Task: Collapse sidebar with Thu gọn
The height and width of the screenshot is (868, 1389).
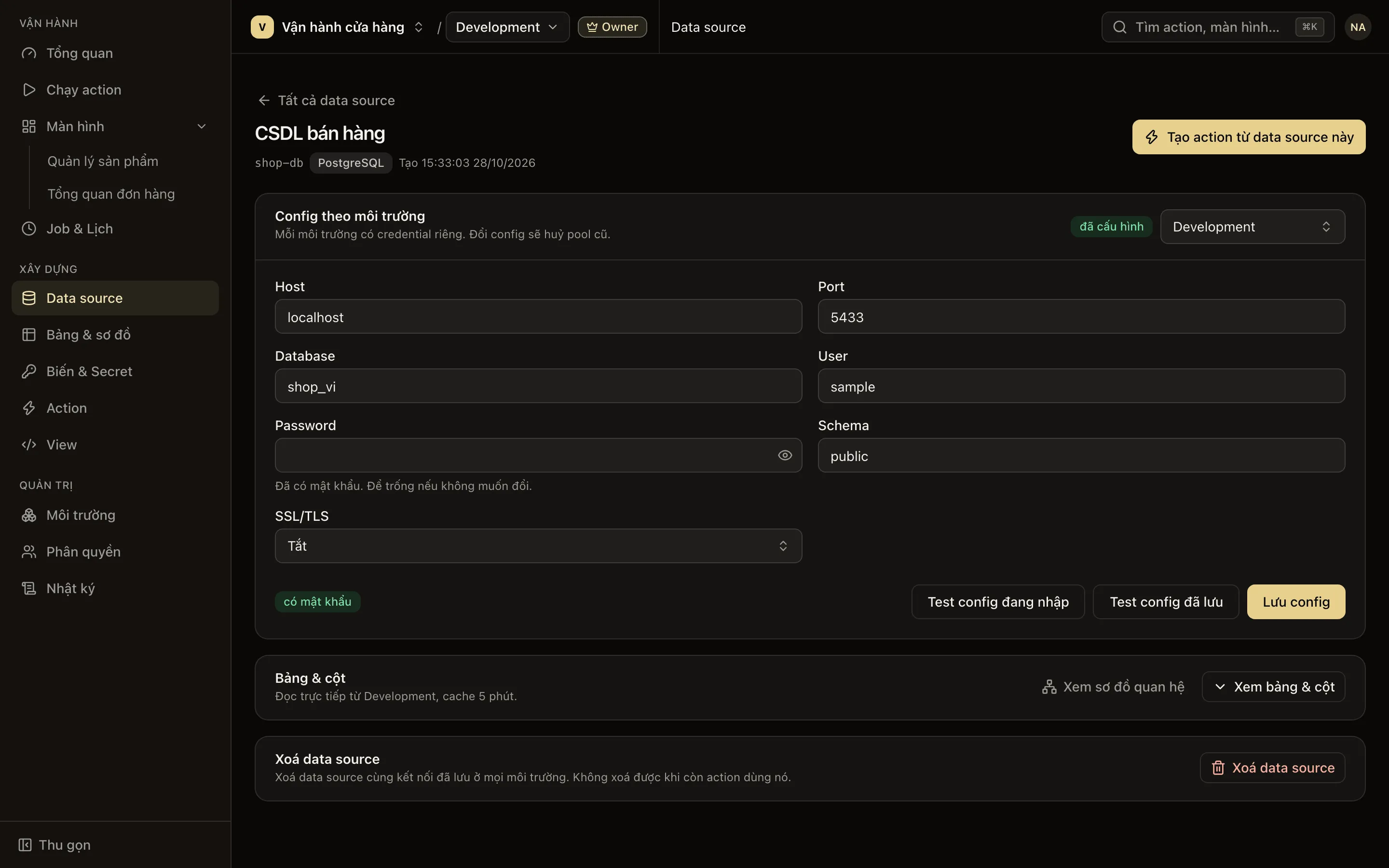Action: pos(55,845)
